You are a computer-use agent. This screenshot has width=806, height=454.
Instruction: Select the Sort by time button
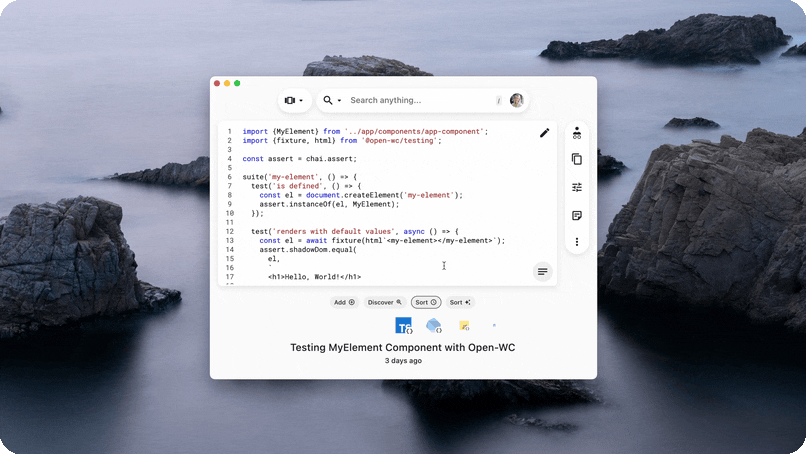426,302
